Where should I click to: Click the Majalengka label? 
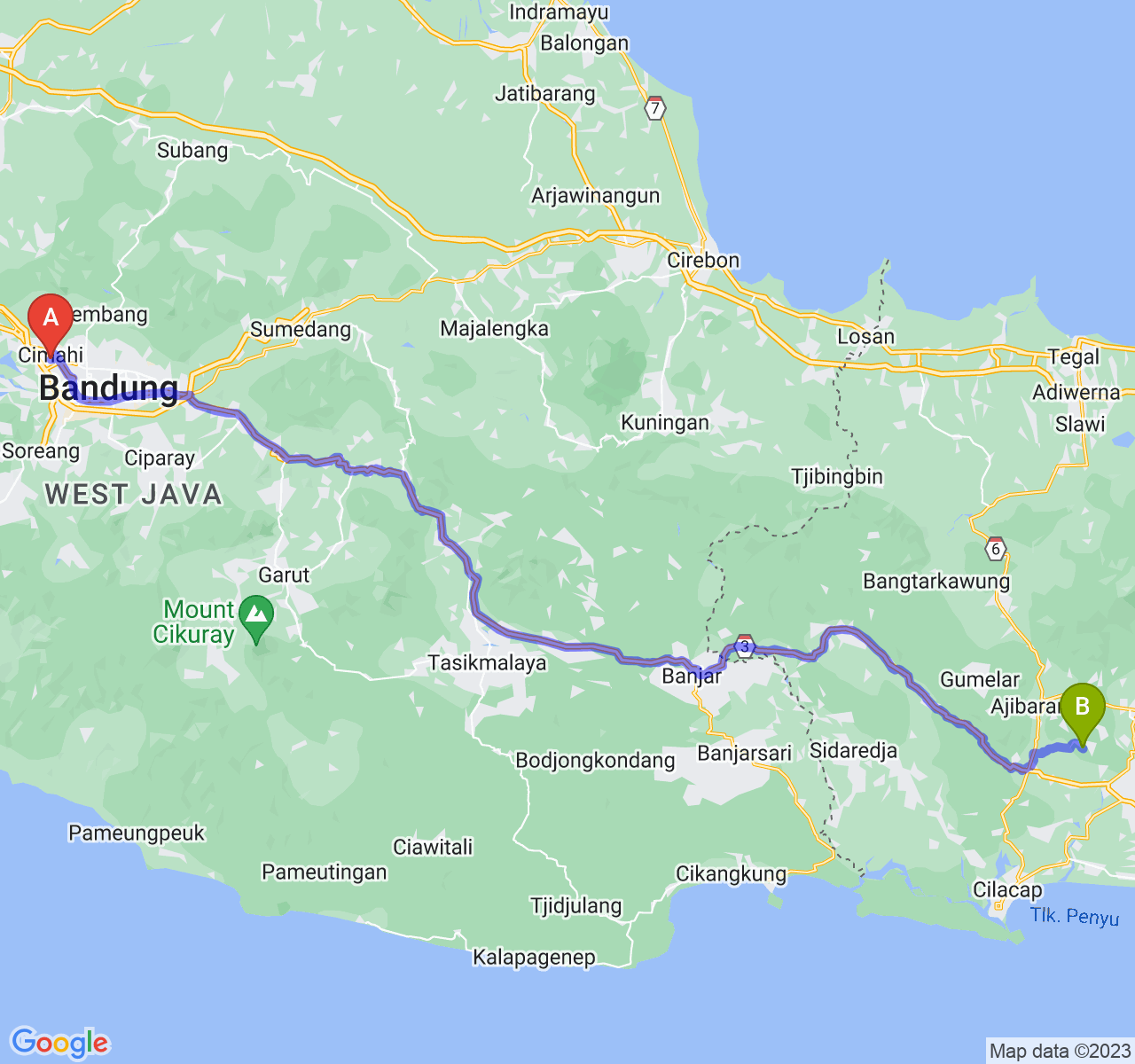pos(495,329)
